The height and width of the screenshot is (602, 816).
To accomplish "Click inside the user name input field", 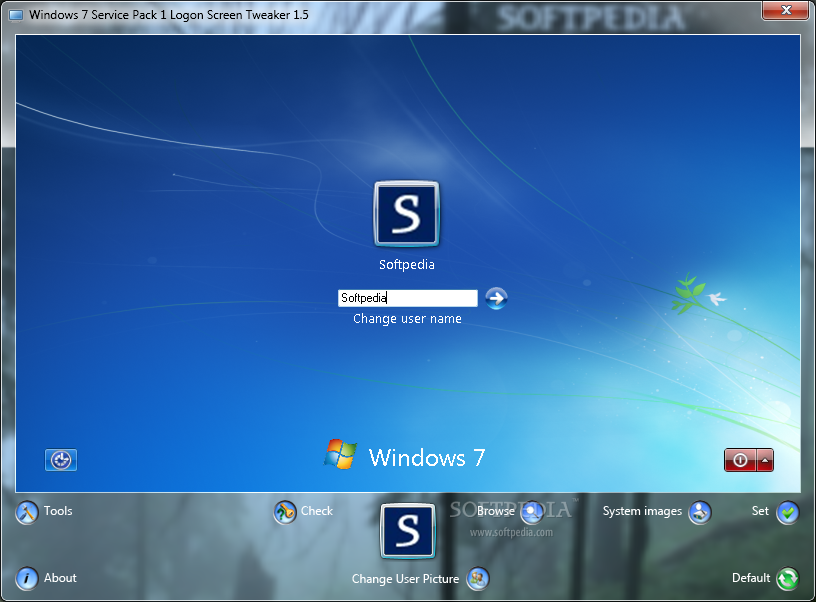I will pyautogui.click(x=407, y=298).
